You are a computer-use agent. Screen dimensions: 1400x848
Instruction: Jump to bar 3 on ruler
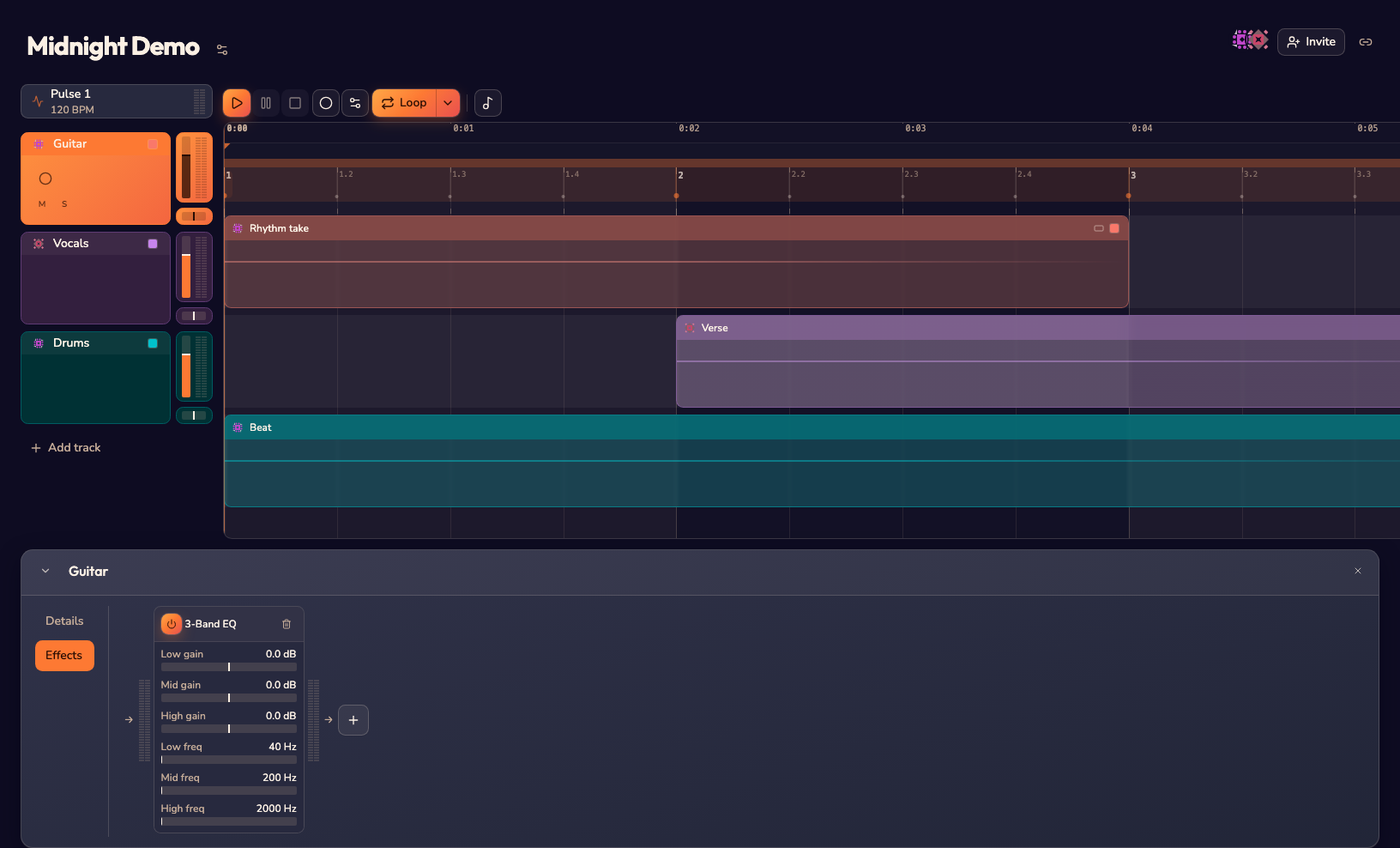(x=1133, y=175)
